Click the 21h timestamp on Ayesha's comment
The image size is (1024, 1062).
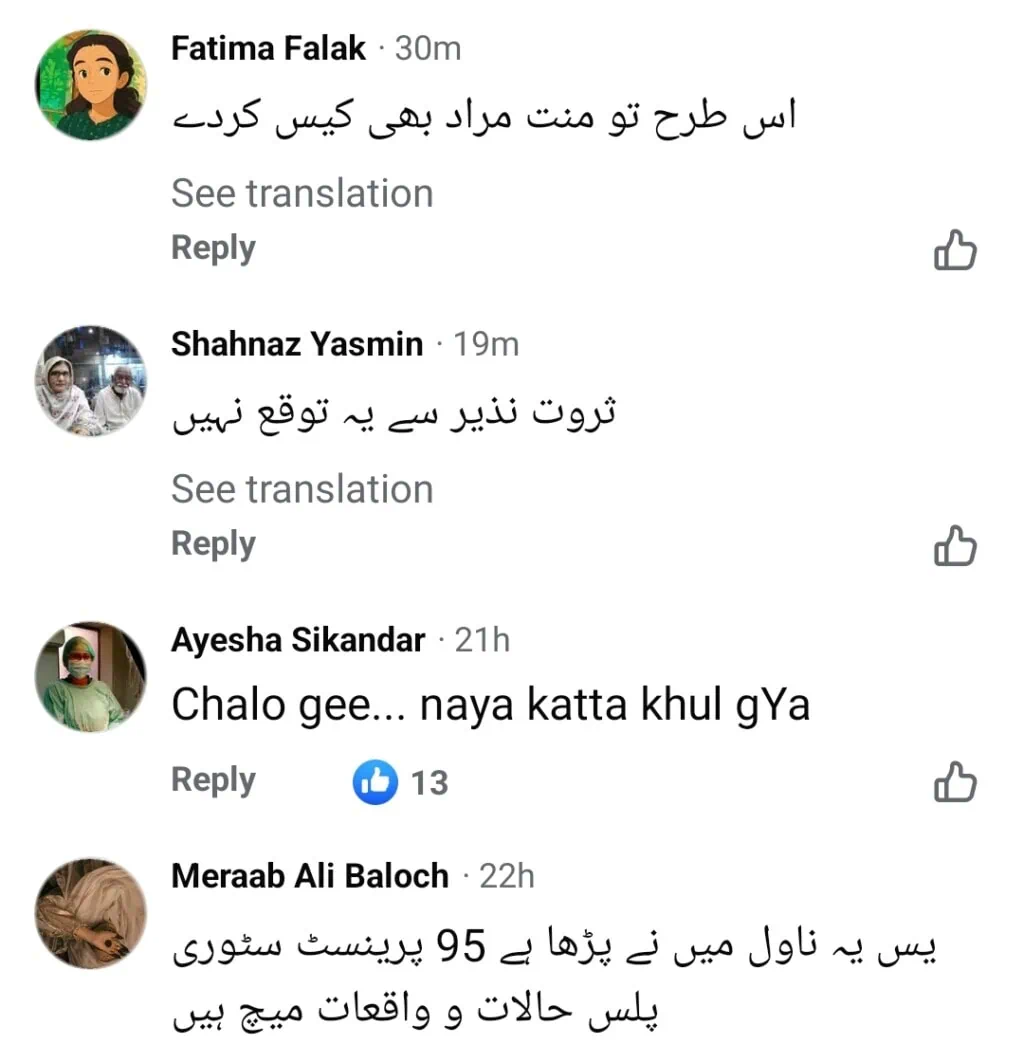(482, 641)
